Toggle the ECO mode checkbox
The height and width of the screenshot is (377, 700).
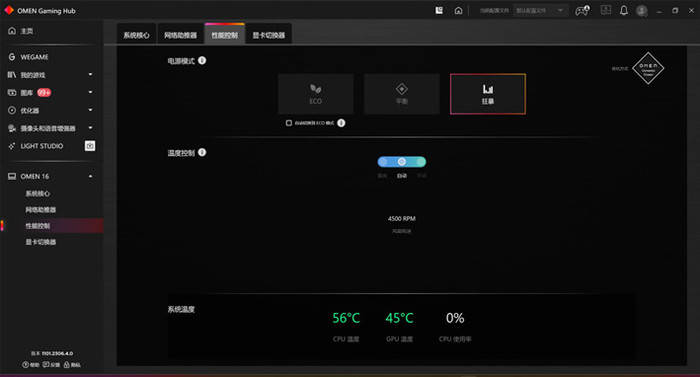[289, 123]
